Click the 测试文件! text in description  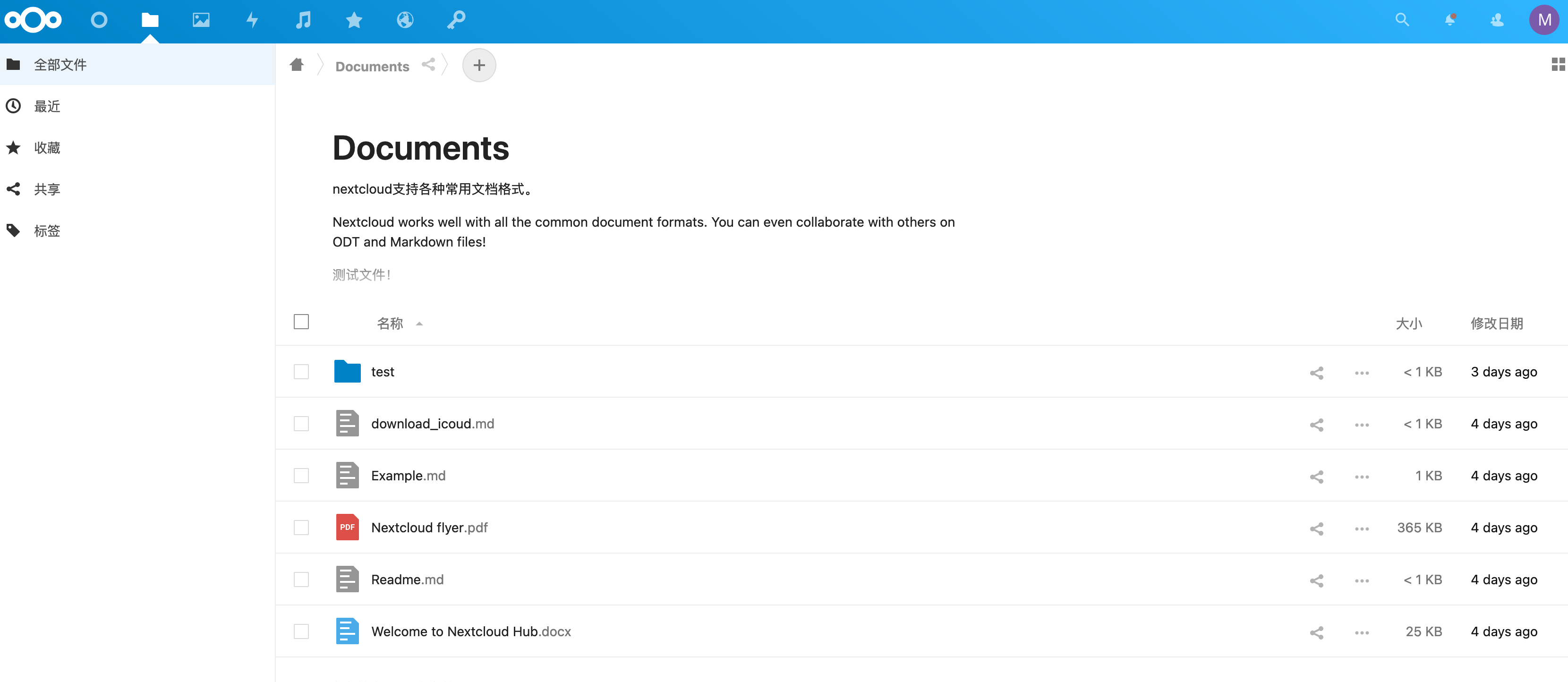click(x=362, y=274)
